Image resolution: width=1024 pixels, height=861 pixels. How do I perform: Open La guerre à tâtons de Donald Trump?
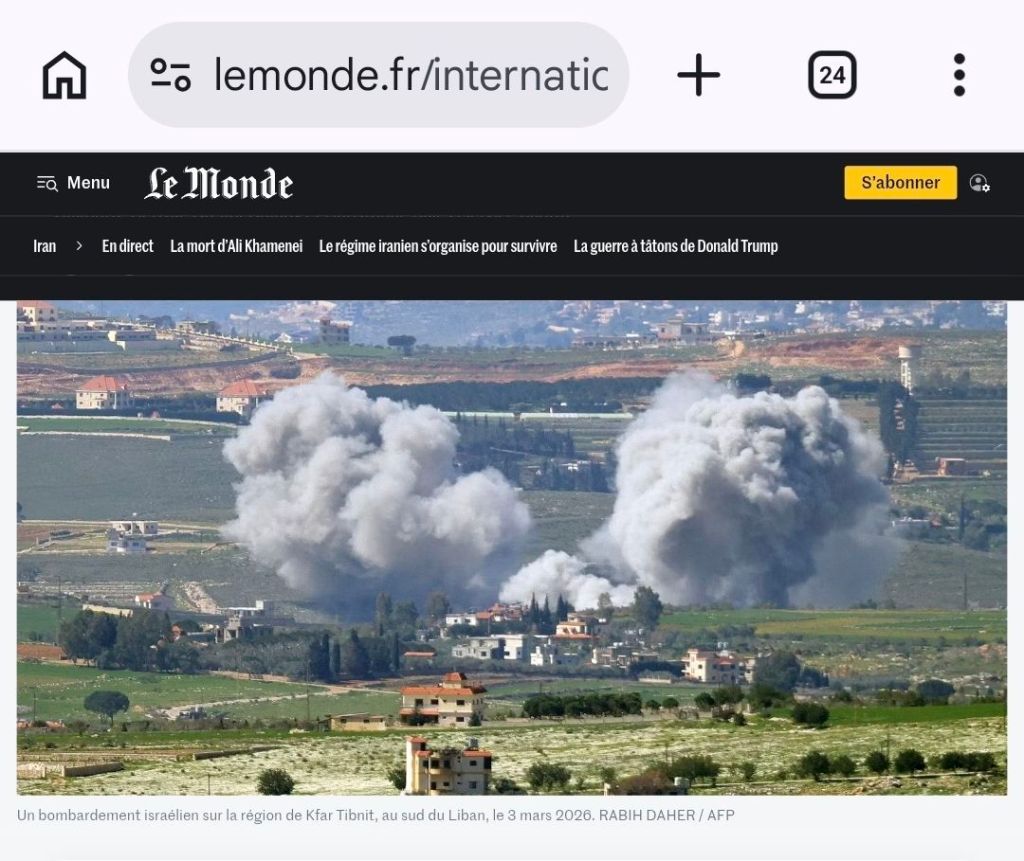(675, 246)
